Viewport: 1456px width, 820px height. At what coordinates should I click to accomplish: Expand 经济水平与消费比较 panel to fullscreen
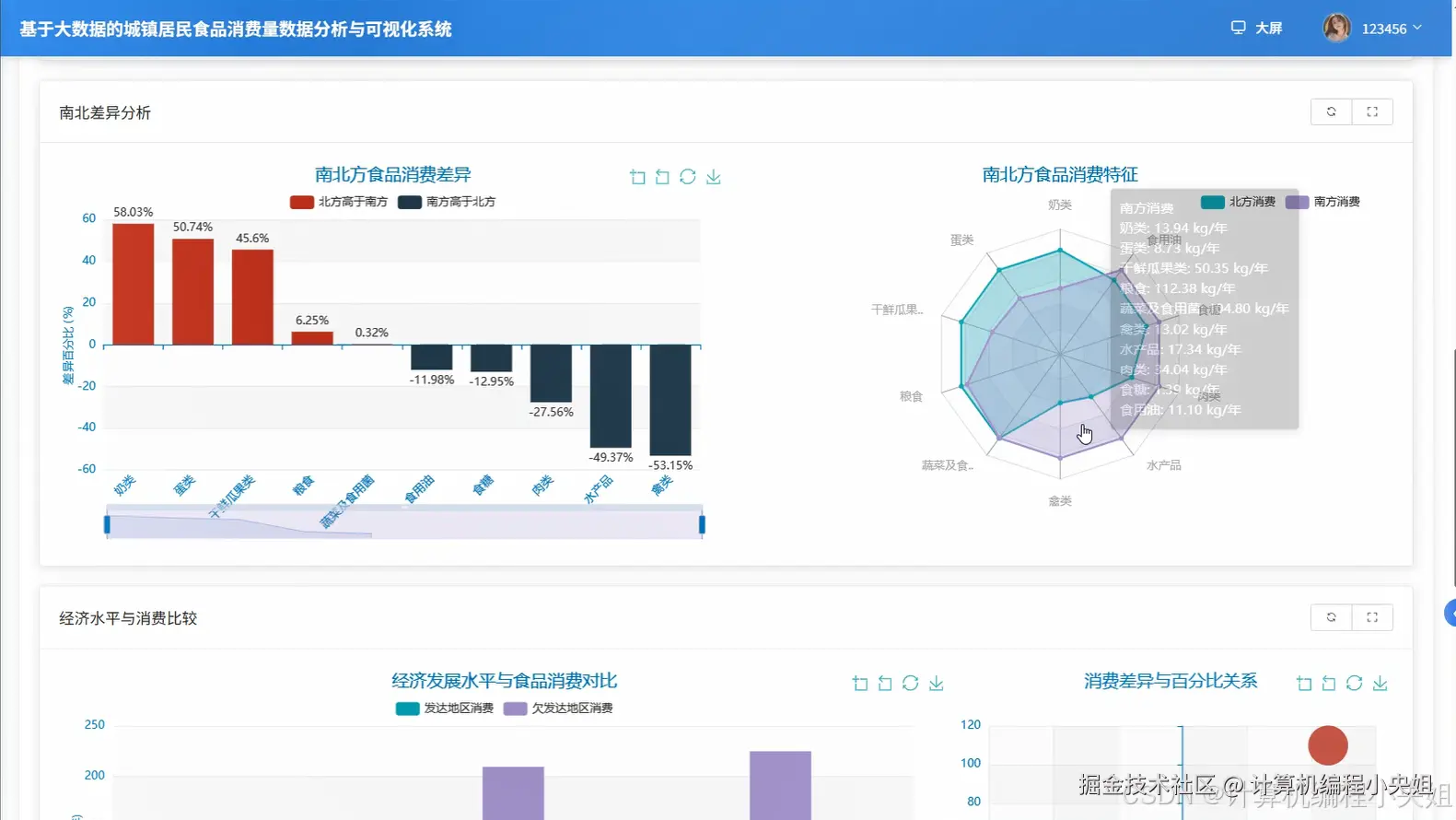tap(1372, 617)
